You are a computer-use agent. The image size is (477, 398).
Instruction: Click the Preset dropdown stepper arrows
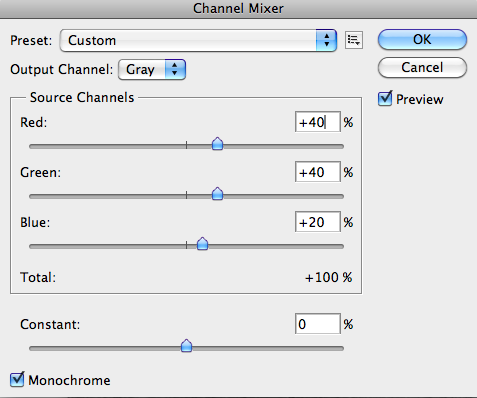(326, 40)
